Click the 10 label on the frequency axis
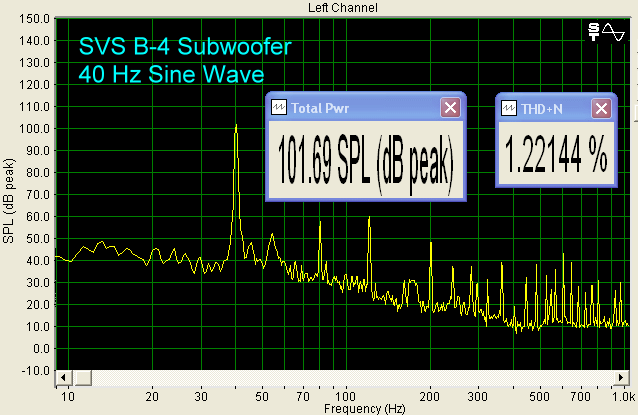This screenshot has width=638, height=415. (x=68, y=396)
